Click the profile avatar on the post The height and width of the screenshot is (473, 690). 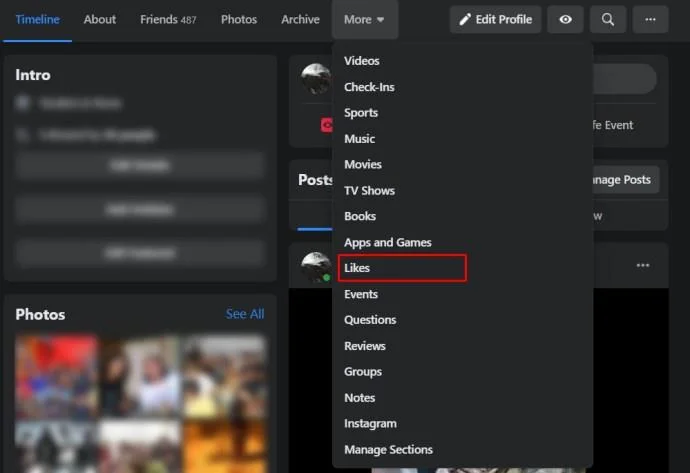click(x=316, y=267)
